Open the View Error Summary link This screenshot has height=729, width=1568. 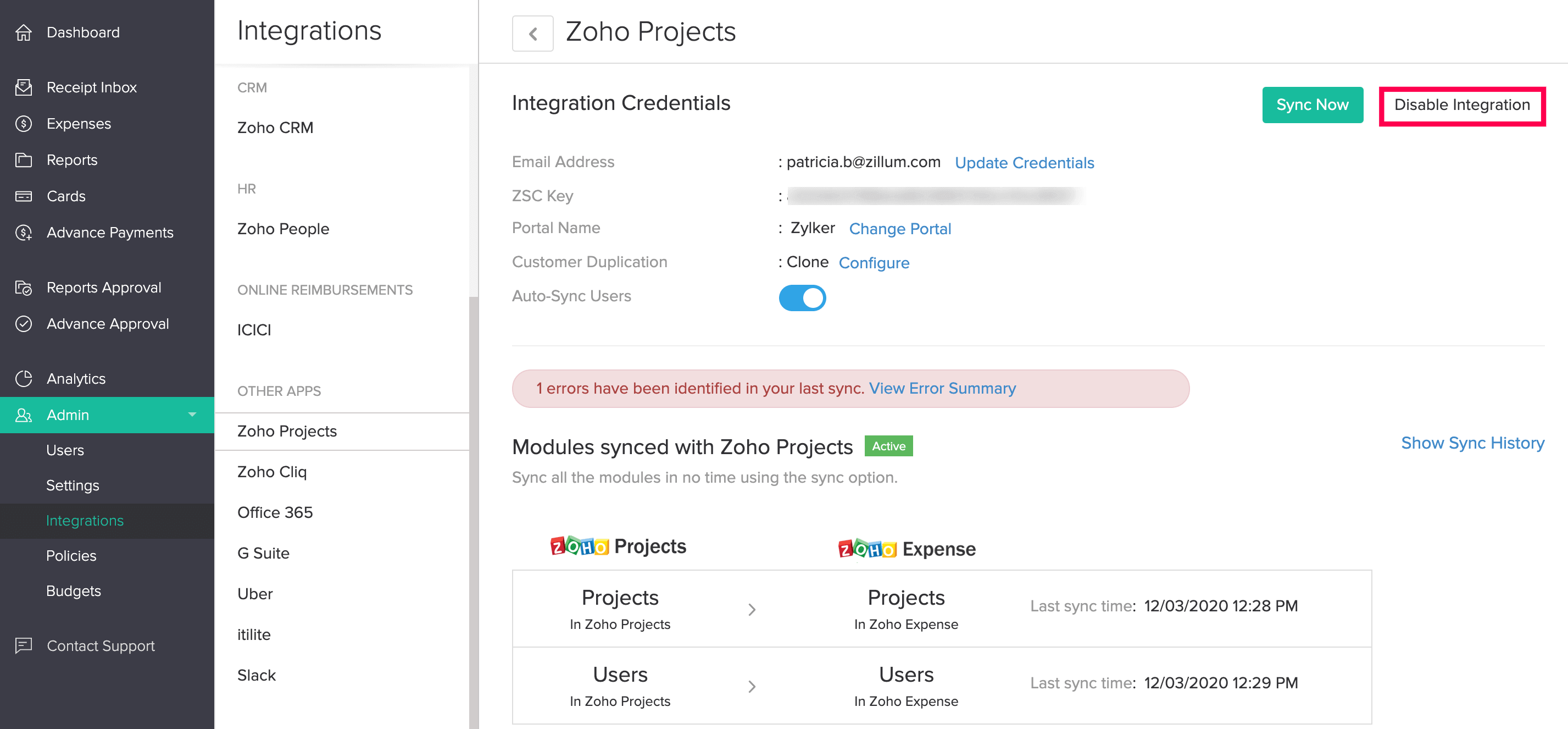tap(942, 389)
